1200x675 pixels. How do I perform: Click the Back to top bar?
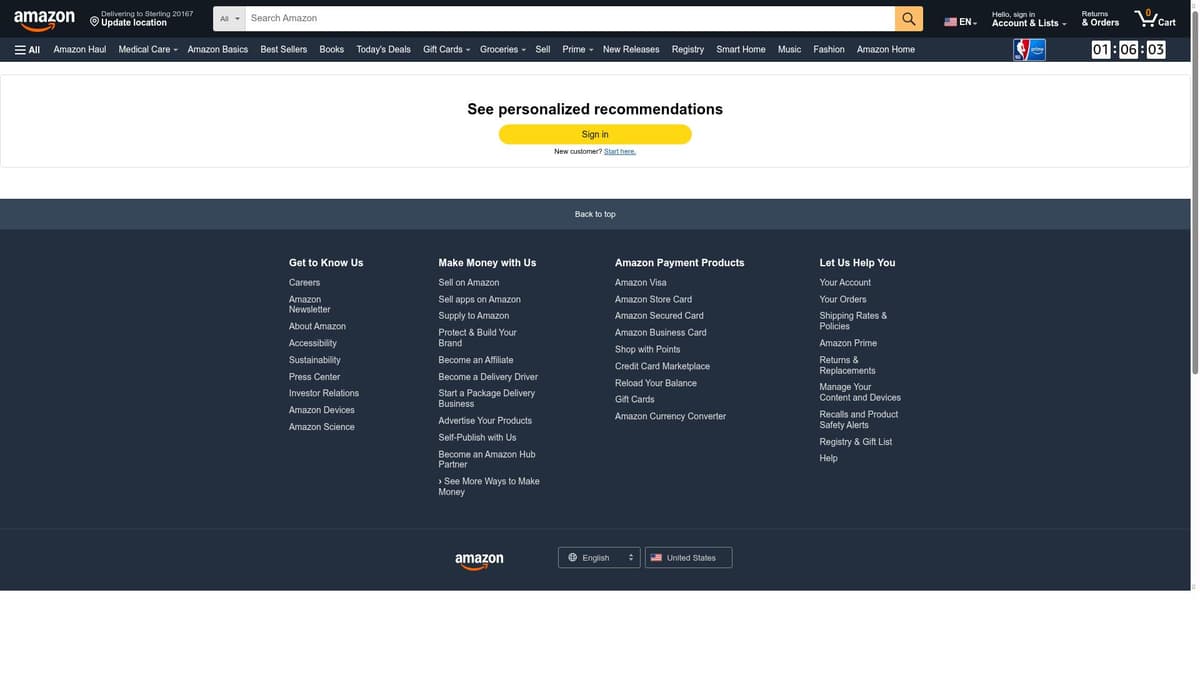(x=595, y=214)
